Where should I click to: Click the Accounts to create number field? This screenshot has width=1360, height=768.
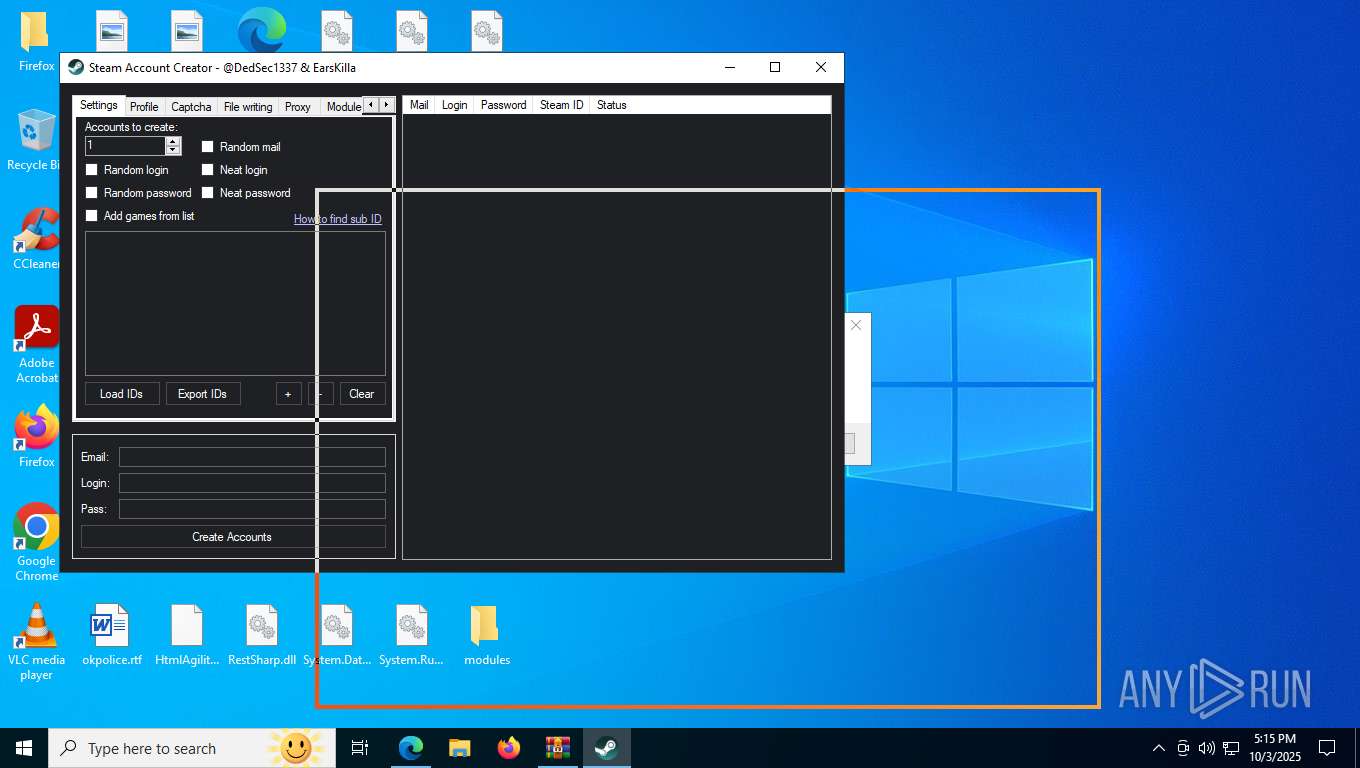[125, 146]
